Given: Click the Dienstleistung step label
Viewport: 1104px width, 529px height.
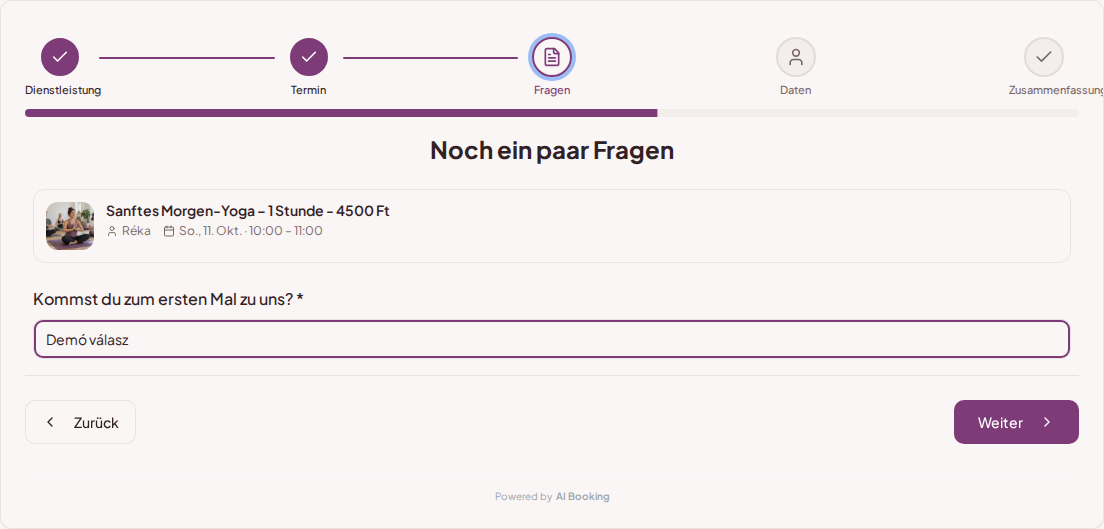Looking at the screenshot, I should tap(63, 90).
